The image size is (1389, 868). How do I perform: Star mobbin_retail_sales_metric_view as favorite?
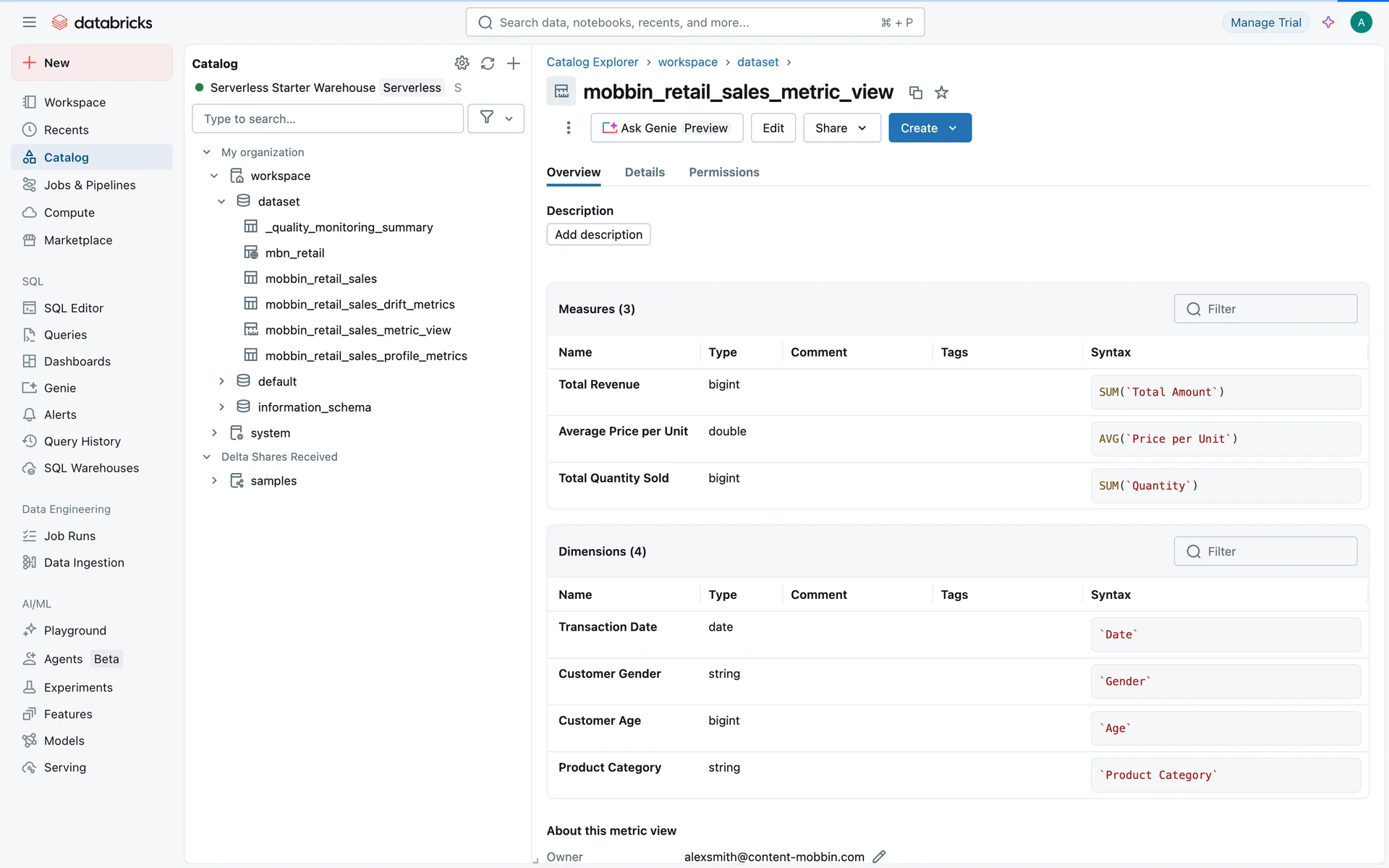point(941,93)
